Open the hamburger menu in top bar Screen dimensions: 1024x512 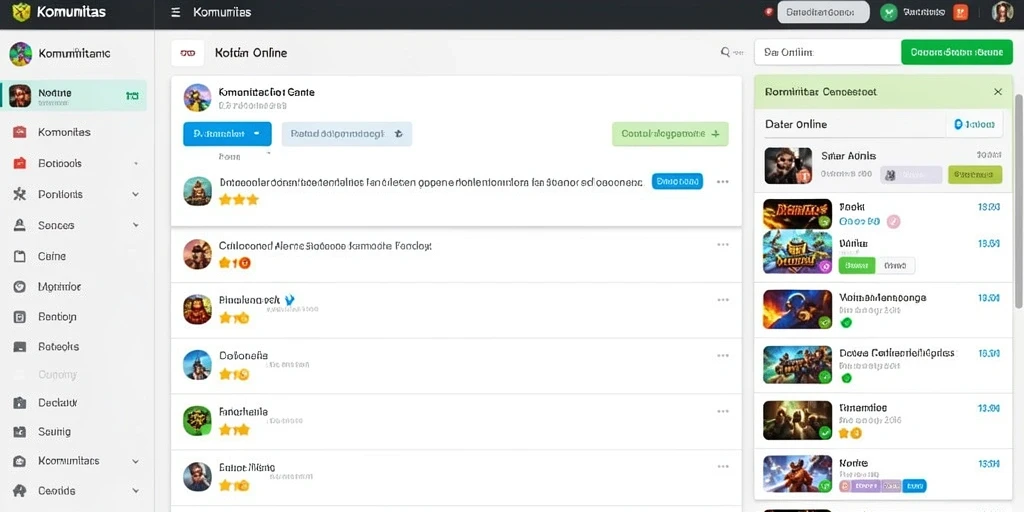(x=175, y=12)
